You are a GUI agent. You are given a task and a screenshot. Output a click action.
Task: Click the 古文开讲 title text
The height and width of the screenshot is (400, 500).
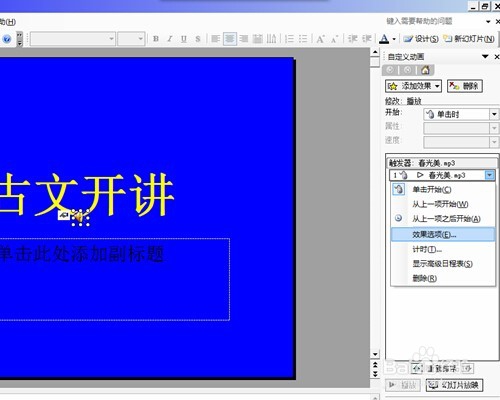[87, 195]
